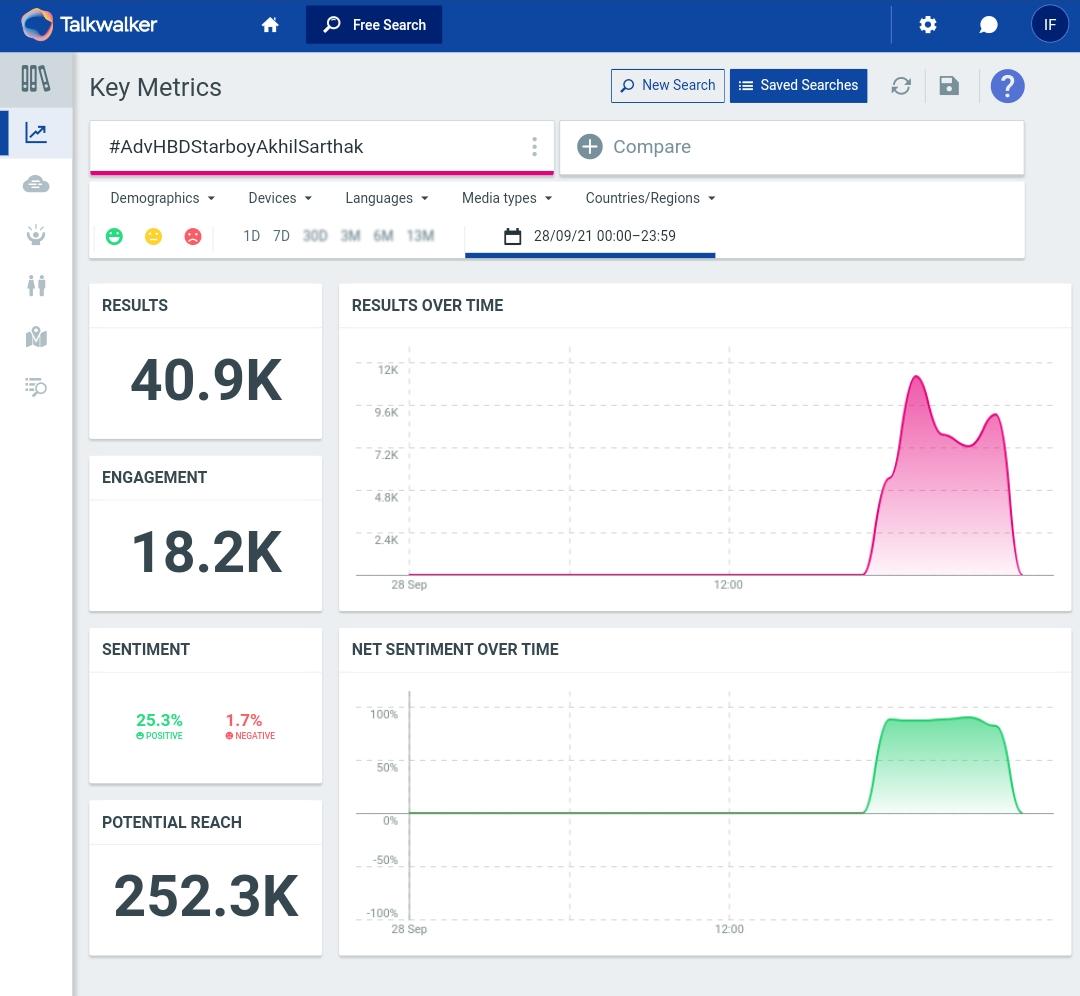1080x996 pixels.
Task: Click the plus icon next to Compare
Action: click(590, 147)
